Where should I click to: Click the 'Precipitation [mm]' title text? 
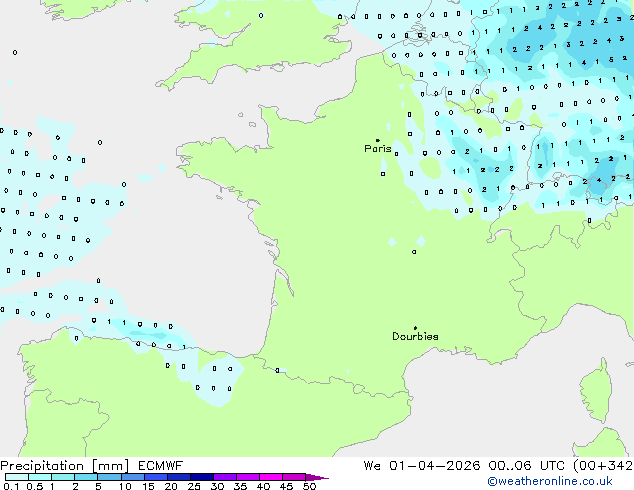[65, 466]
